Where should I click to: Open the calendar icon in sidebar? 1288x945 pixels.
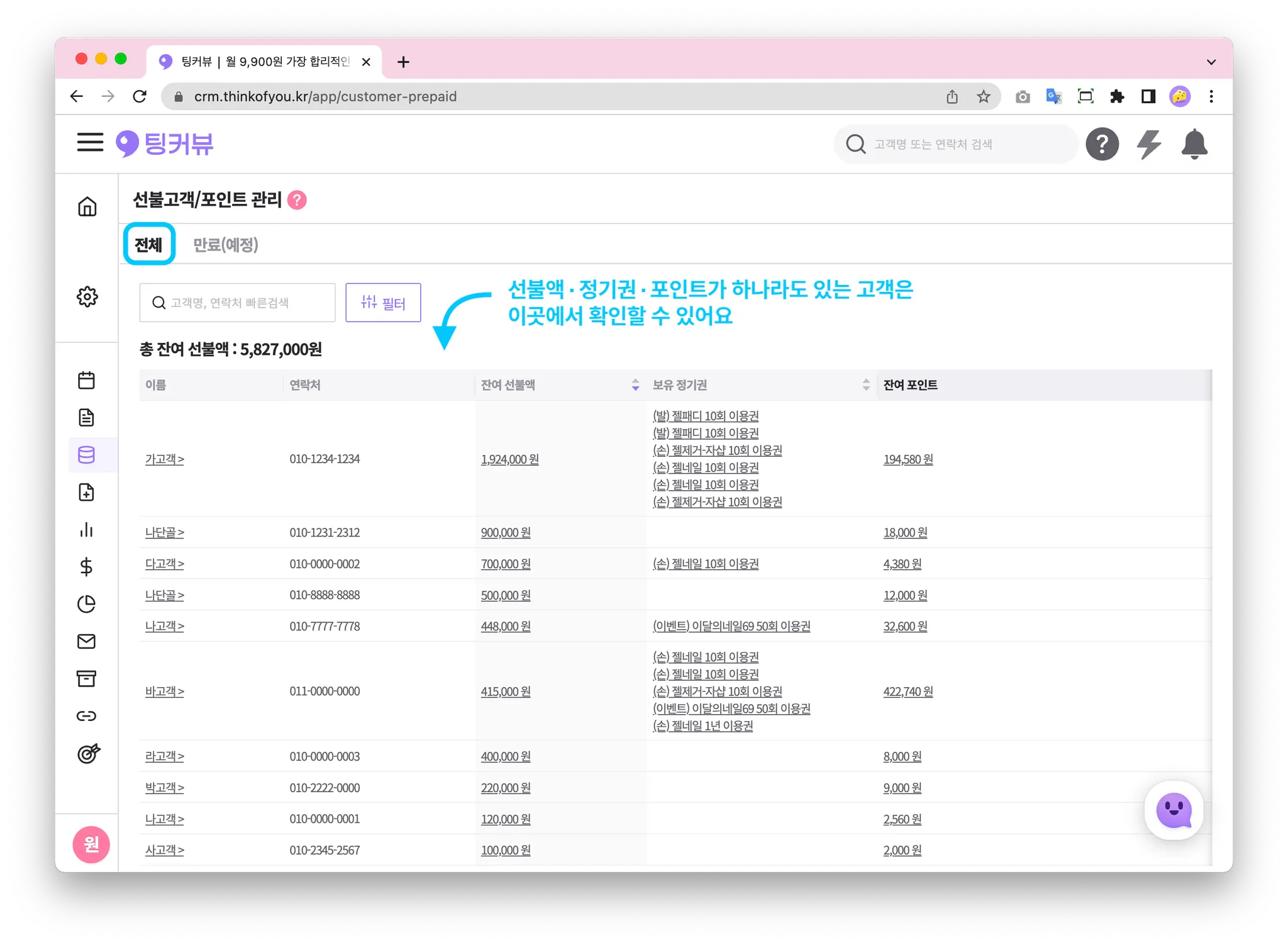tap(87, 380)
